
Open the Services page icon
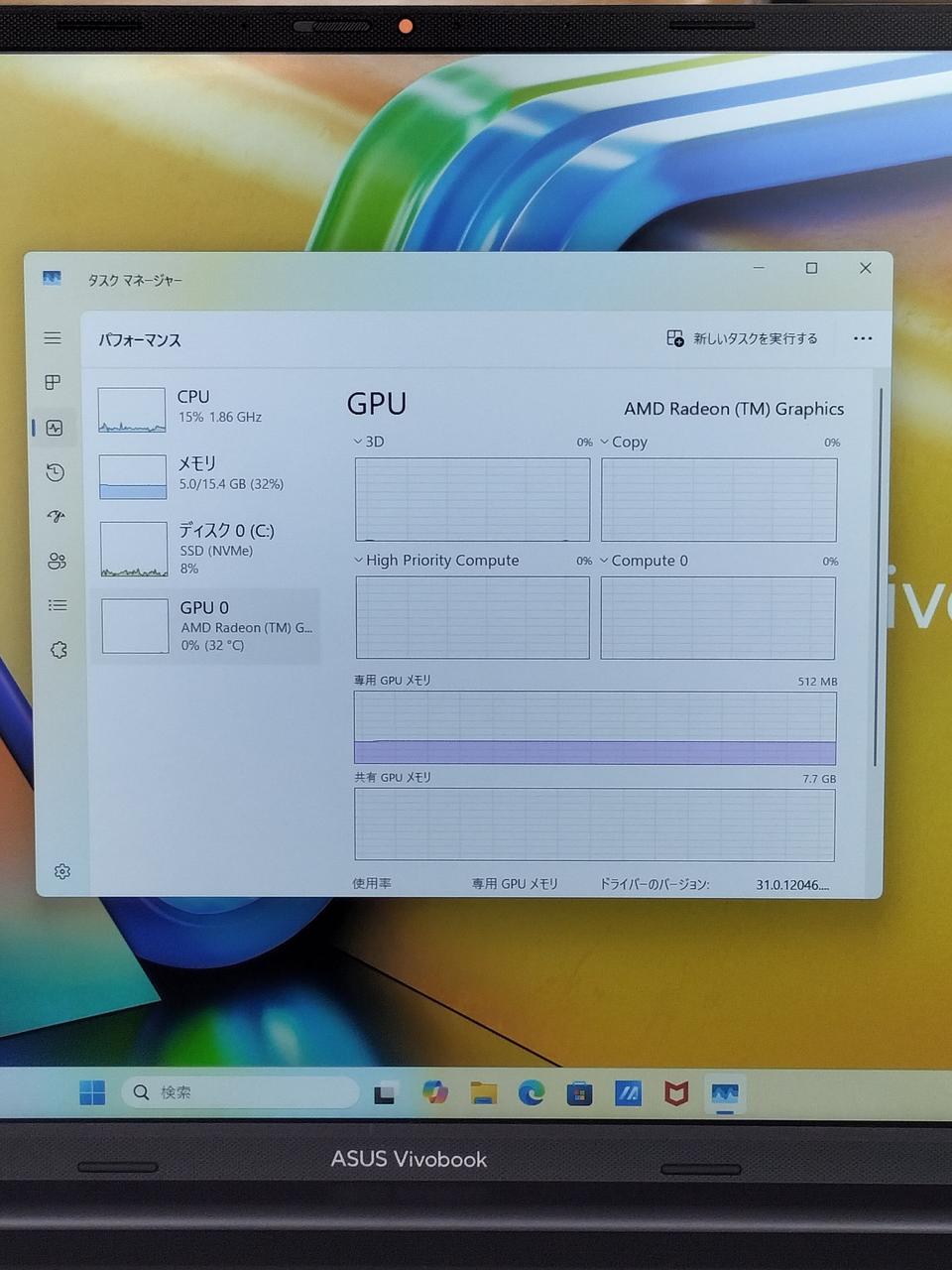[59, 650]
